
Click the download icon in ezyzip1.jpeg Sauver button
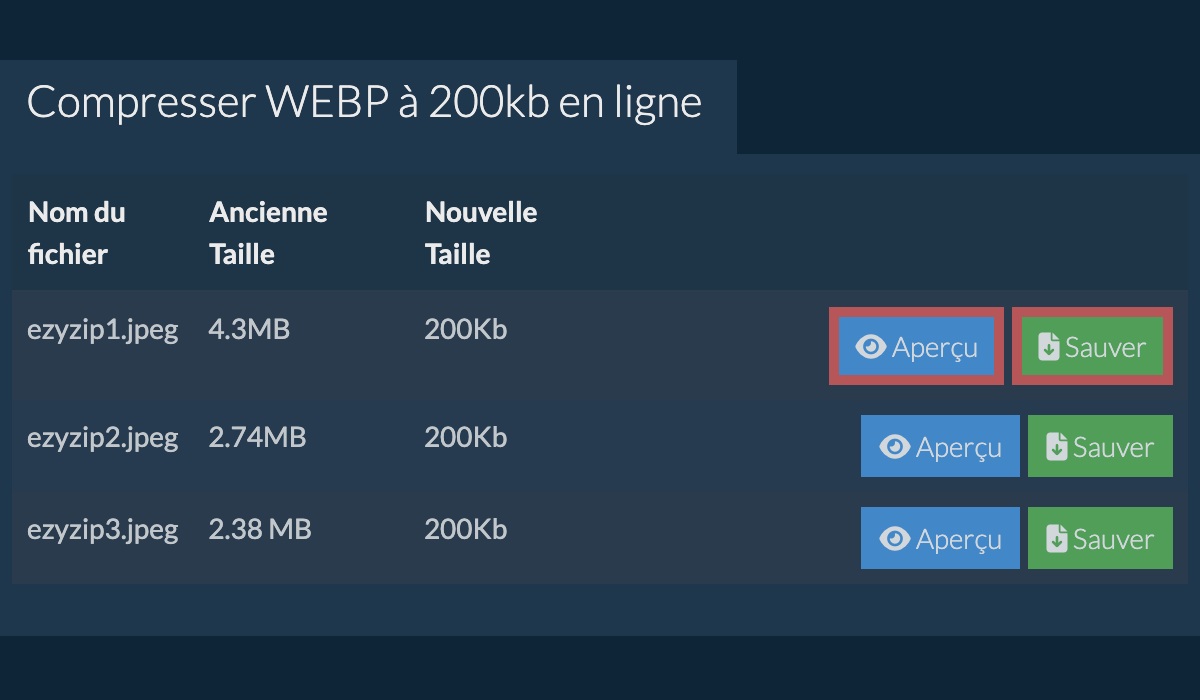[1048, 347]
